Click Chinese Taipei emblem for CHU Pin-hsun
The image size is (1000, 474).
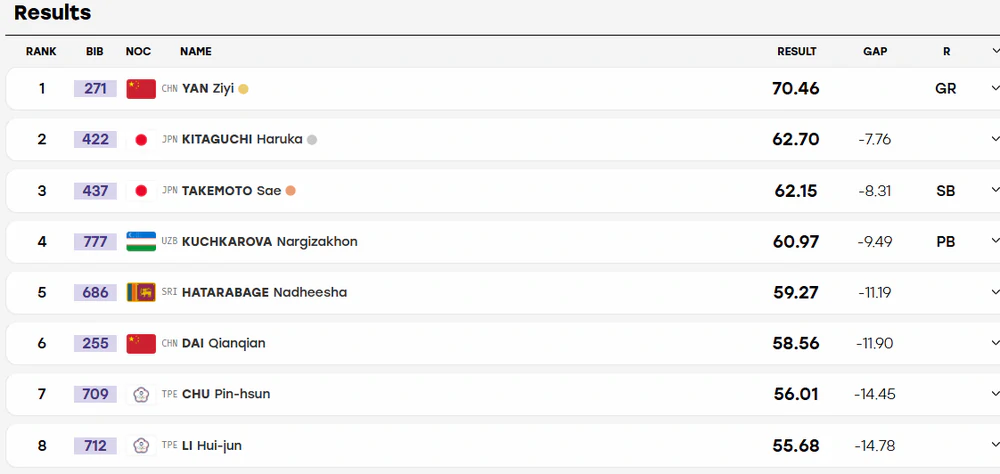click(x=141, y=394)
